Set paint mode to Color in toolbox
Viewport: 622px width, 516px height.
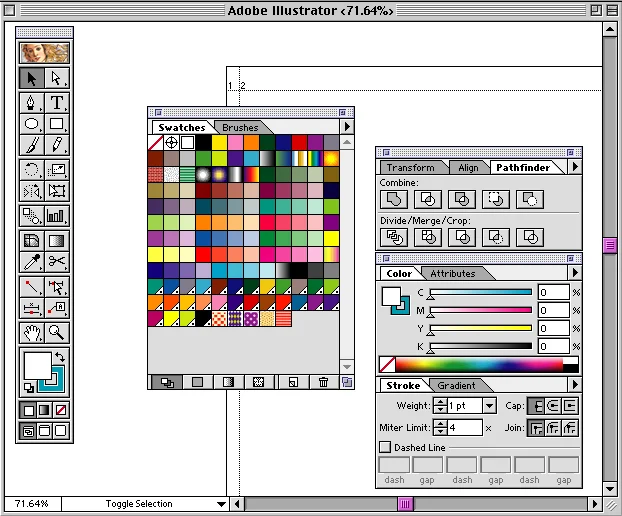[29, 410]
